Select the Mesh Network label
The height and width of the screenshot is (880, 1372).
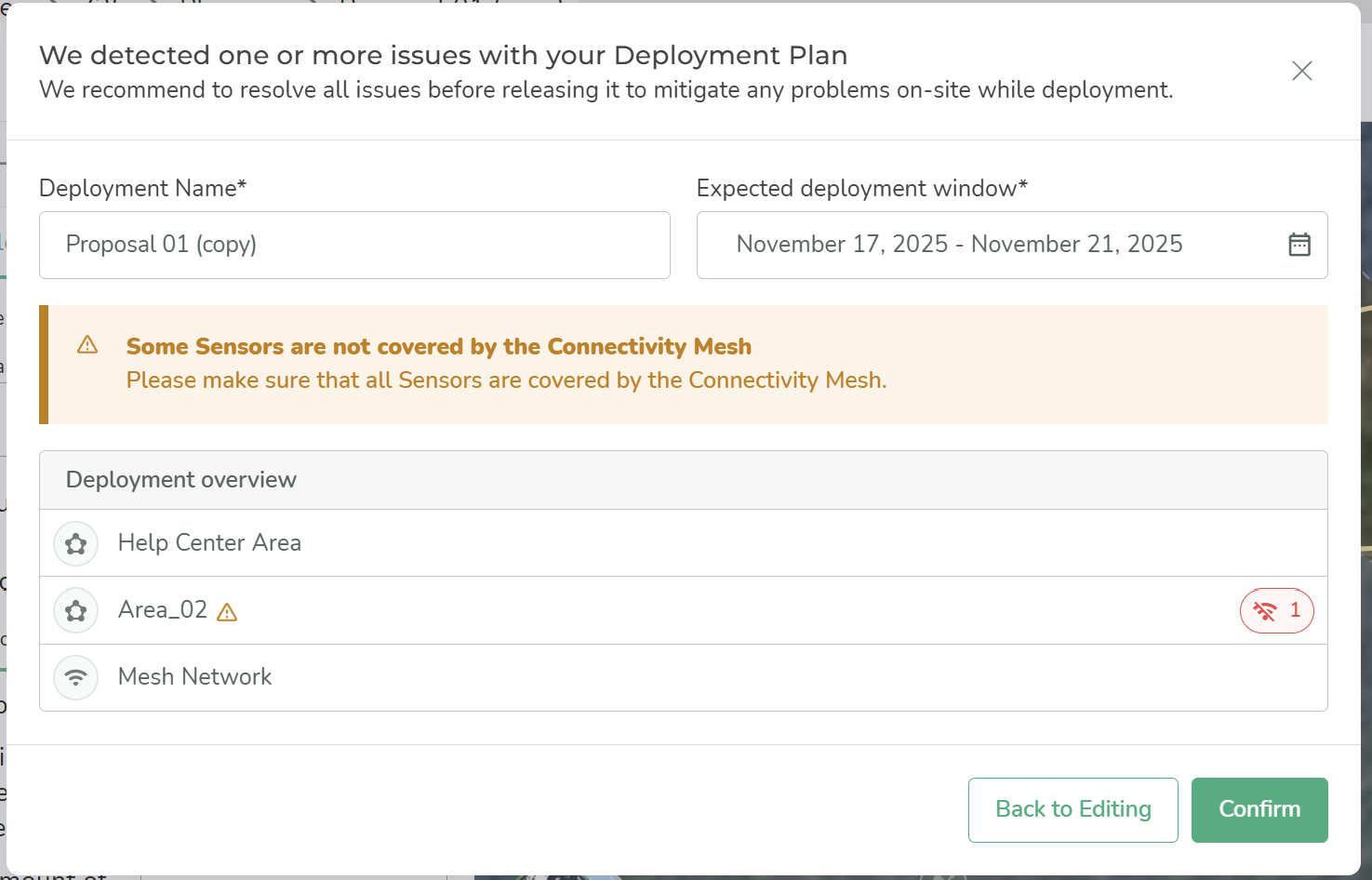pyautogui.click(x=194, y=677)
